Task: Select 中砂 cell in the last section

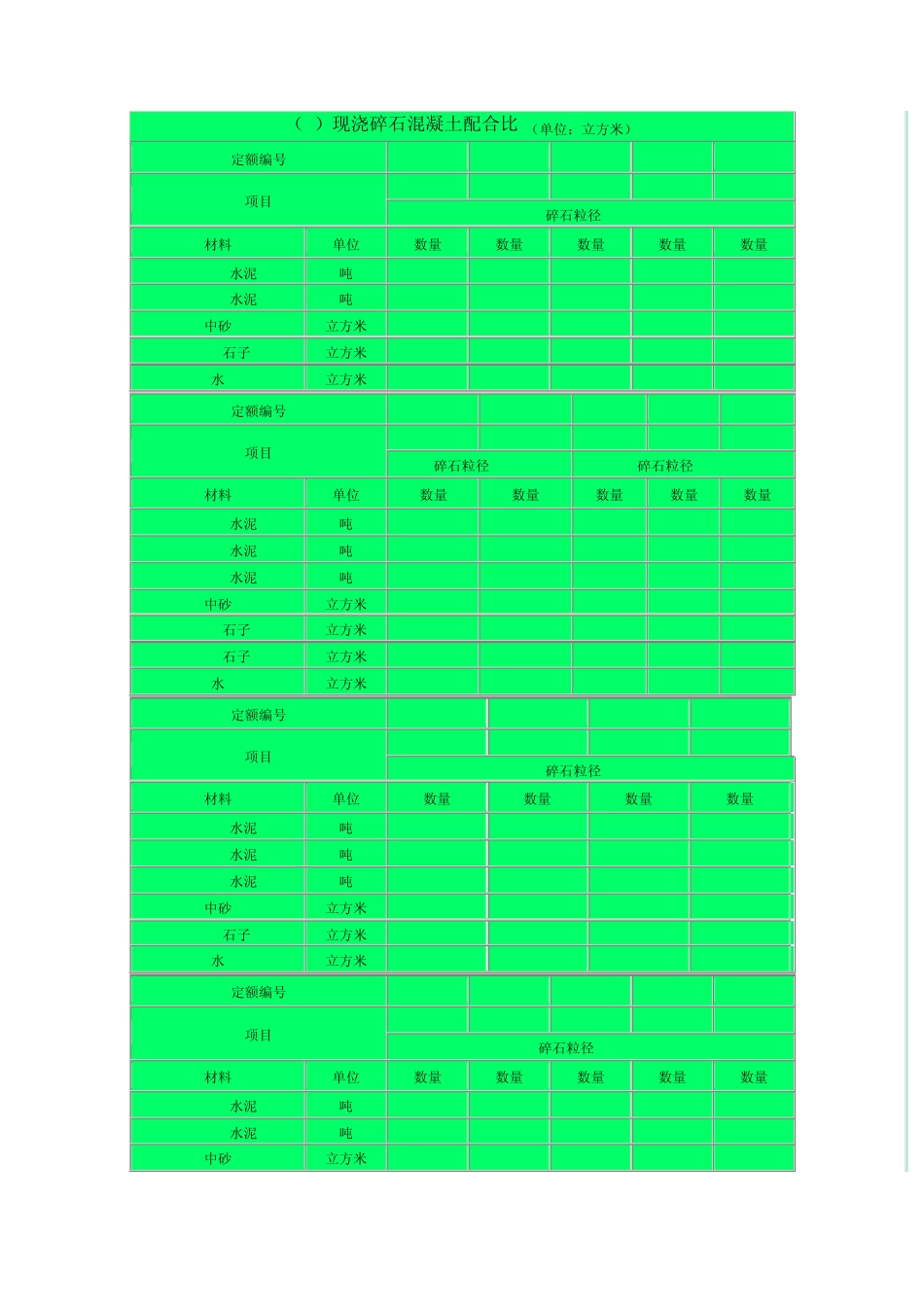Action: coord(218,1158)
